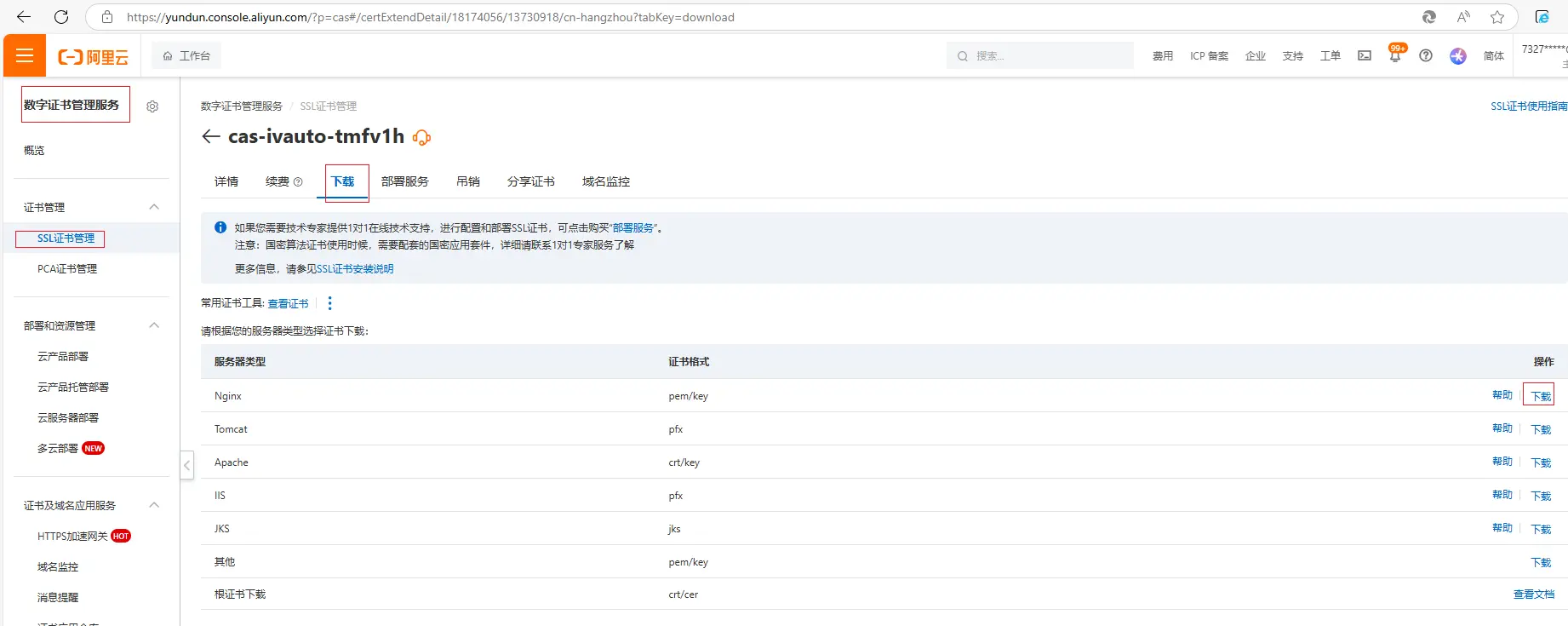Open the Cloud Shell terminal icon
This screenshot has width=1568, height=626.
[1365, 56]
